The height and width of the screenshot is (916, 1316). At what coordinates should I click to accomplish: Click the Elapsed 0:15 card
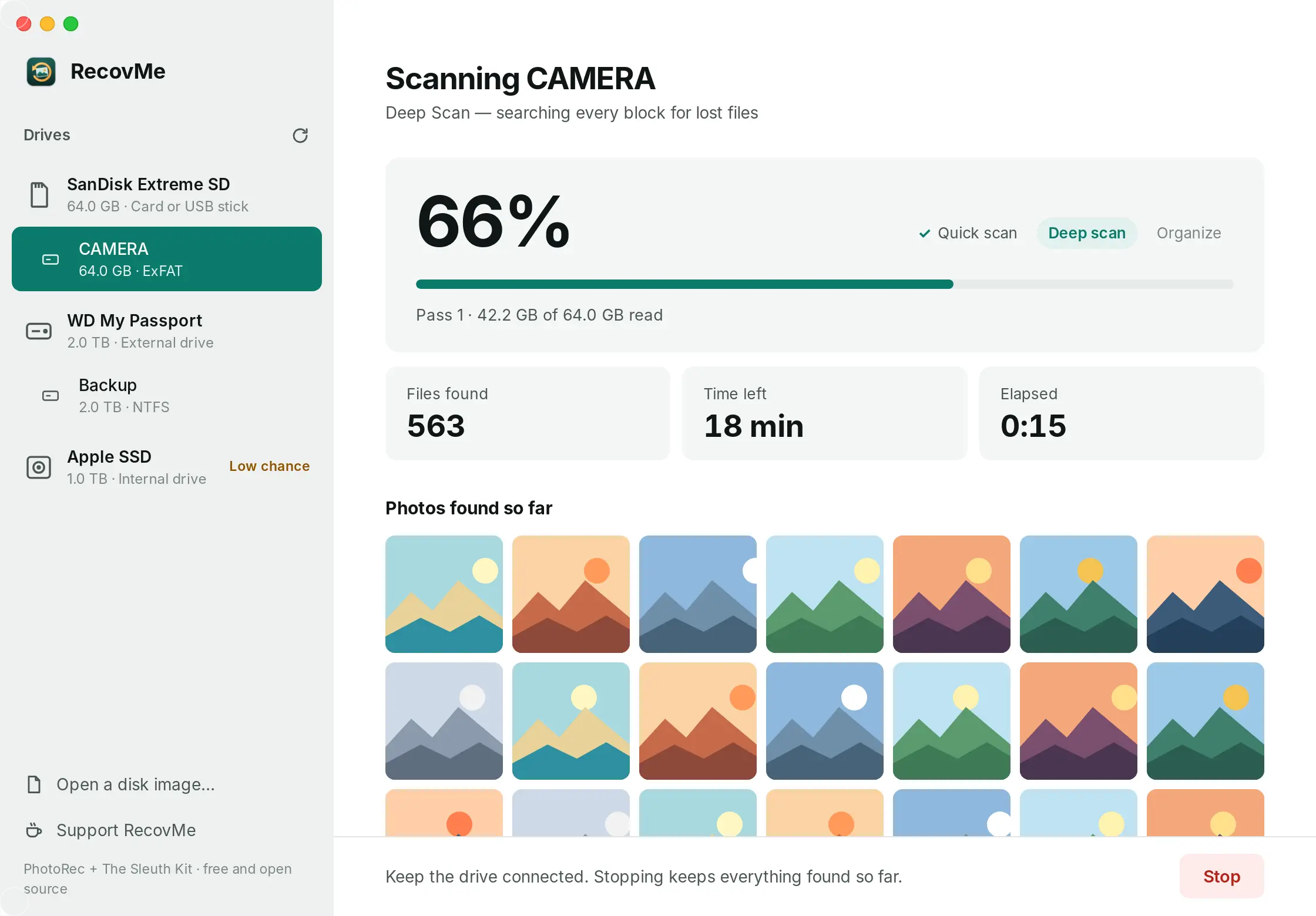(1122, 413)
